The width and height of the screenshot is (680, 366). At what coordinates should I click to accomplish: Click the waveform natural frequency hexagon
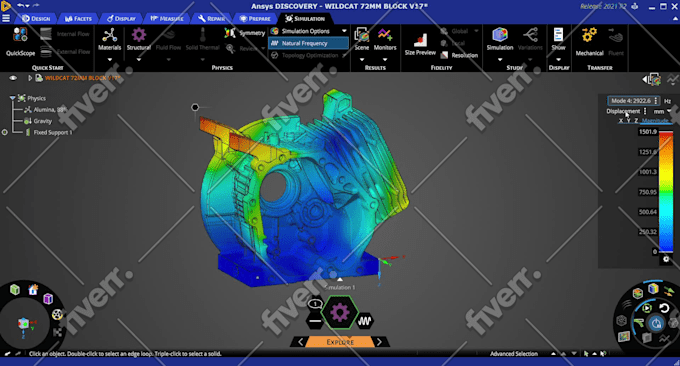tap(365, 321)
